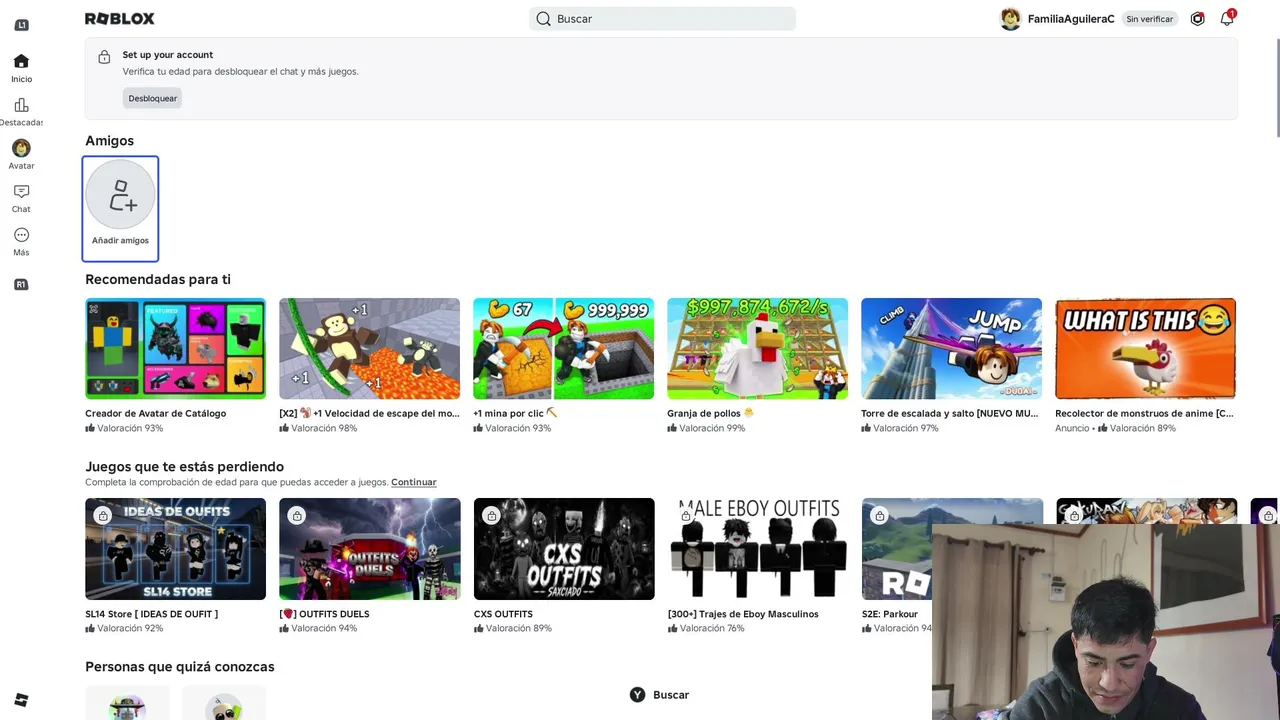The image size is (1280, 720).
Task: Click the Y button icon beside Buscar
Action: (x=637, y=695)
